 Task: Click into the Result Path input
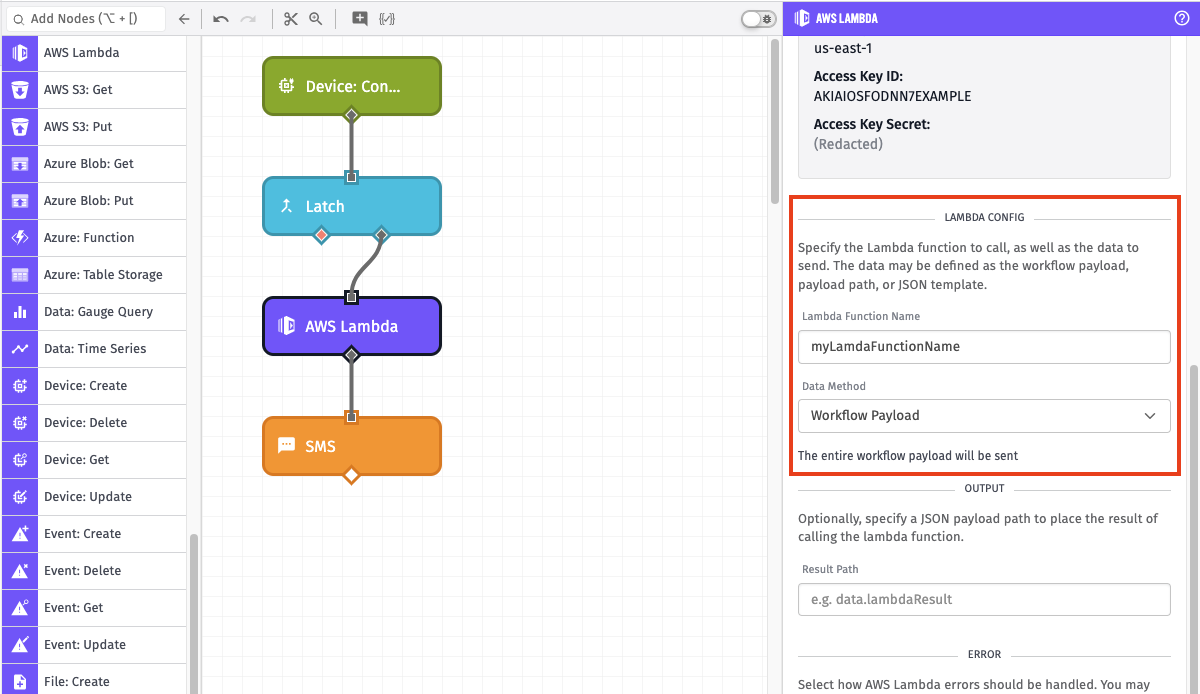(984, 599)
